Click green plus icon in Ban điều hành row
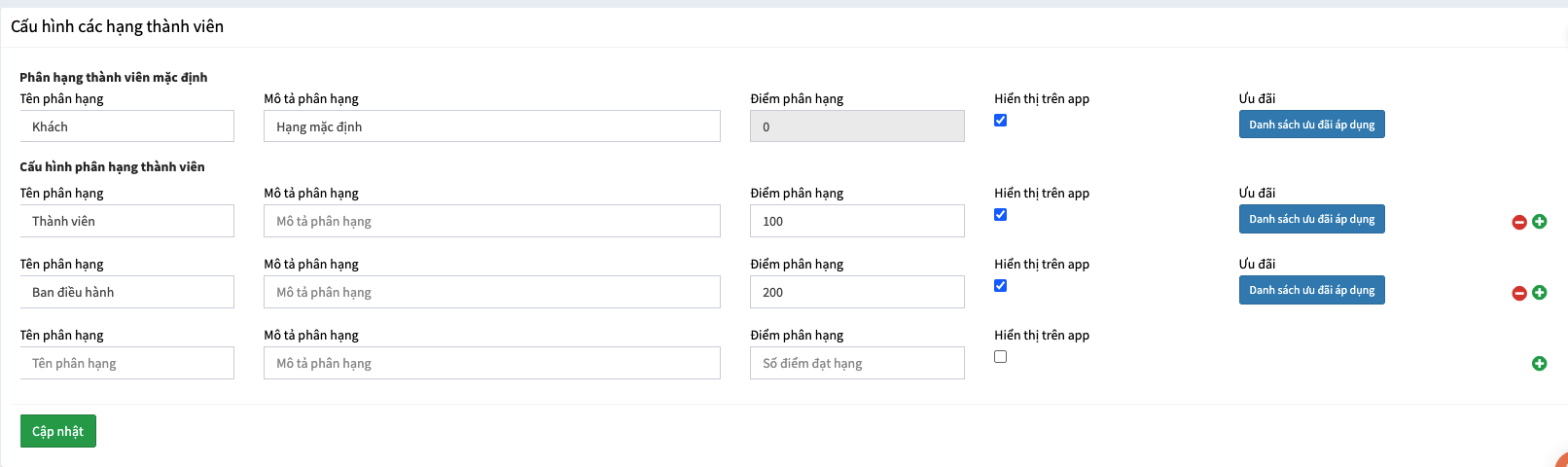Viewport: 1568px width, 467px height. click(x=1539, y=293)
